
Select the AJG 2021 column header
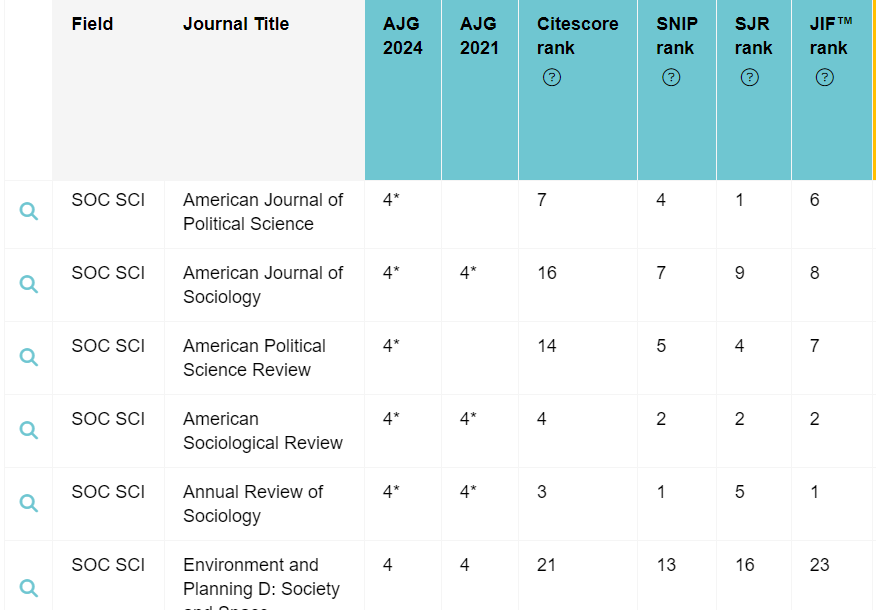click(479, 36)
